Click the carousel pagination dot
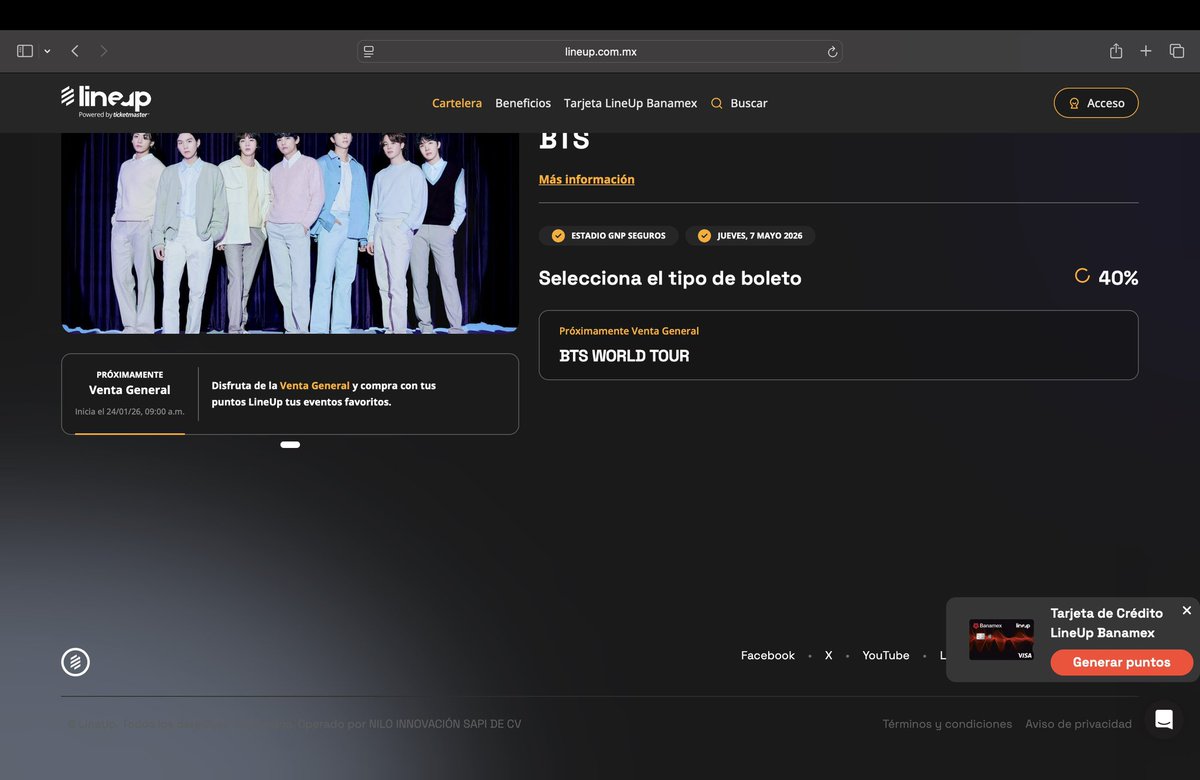Screen dimensions: 1200x780 click(x=290, y=444)
